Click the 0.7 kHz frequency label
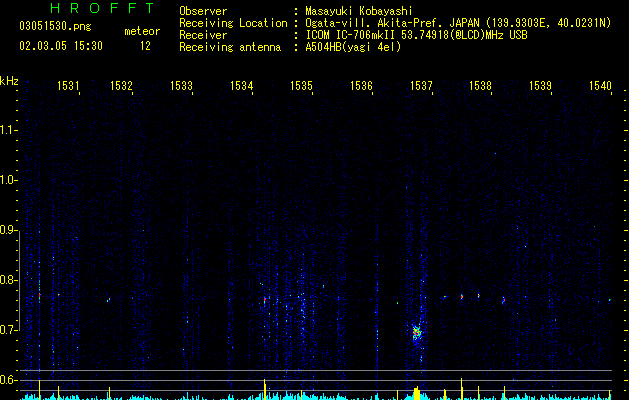Image resolution: width=629 pixels, height=400 pixels. pos(8,330)
